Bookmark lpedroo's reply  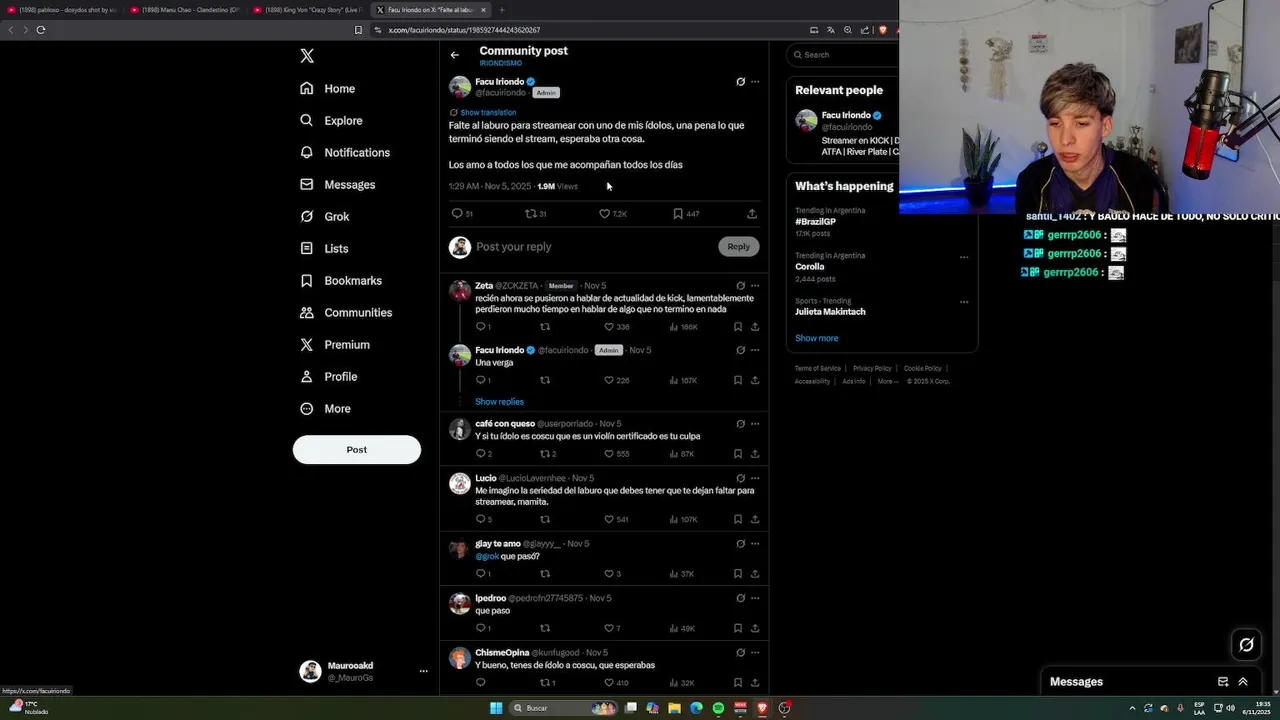click(738, 628)
